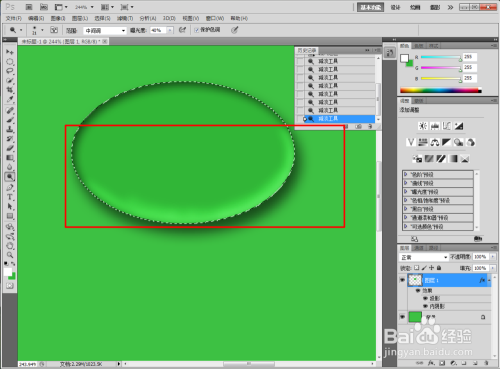
Task: Open the 图像(I) menu
Action: [x=58, y=18]
